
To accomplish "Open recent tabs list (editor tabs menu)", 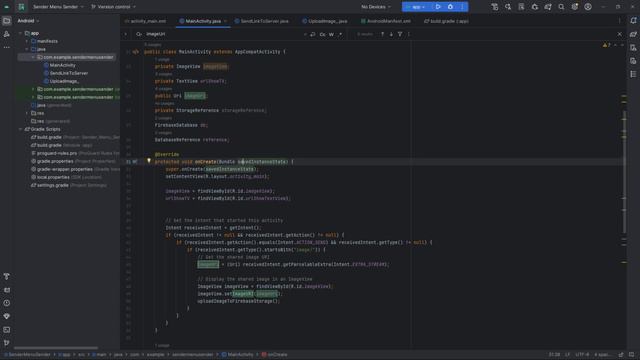I will [620, 21].
